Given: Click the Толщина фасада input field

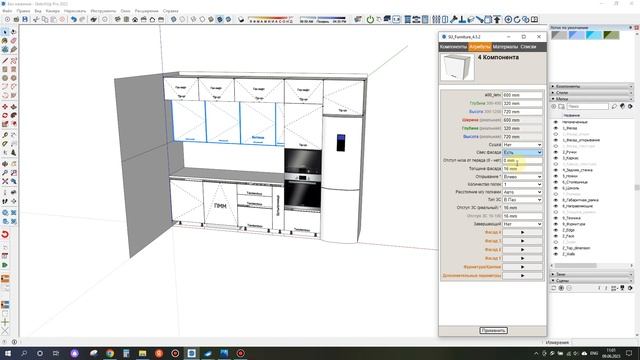Looking at the screenshot, I should coord(522,169).
